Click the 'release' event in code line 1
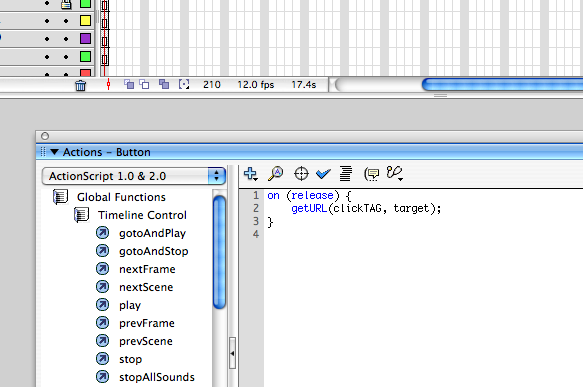This screenshot has height=387, width=583. [x=312, y=195]
